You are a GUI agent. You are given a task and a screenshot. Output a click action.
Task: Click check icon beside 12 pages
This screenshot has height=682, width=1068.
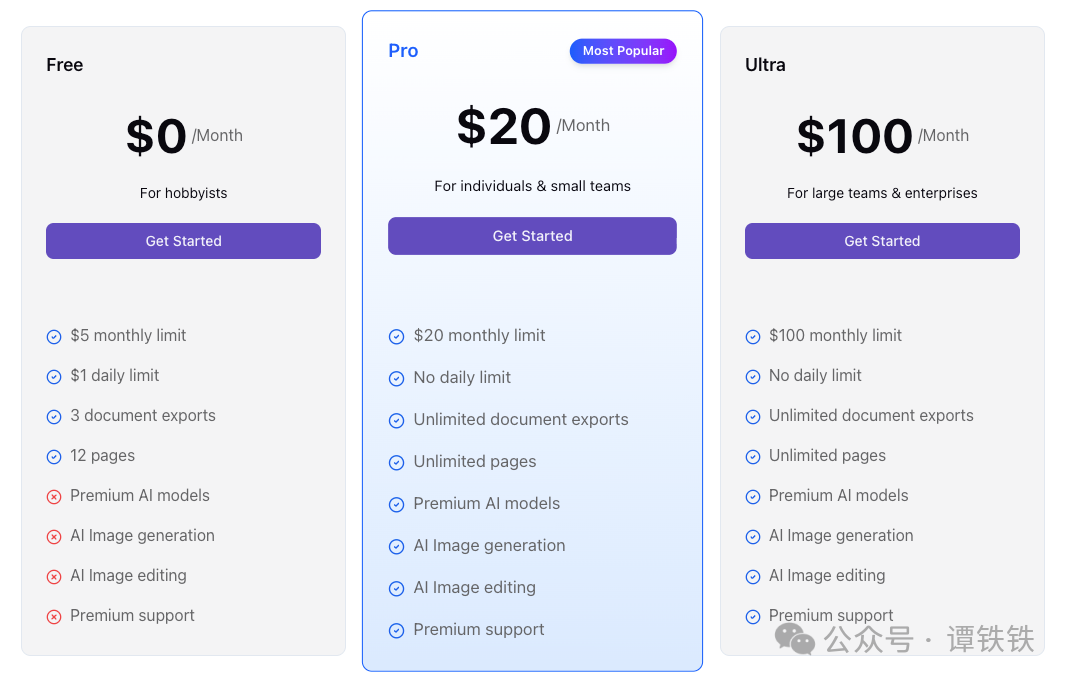tap(54, 457)
